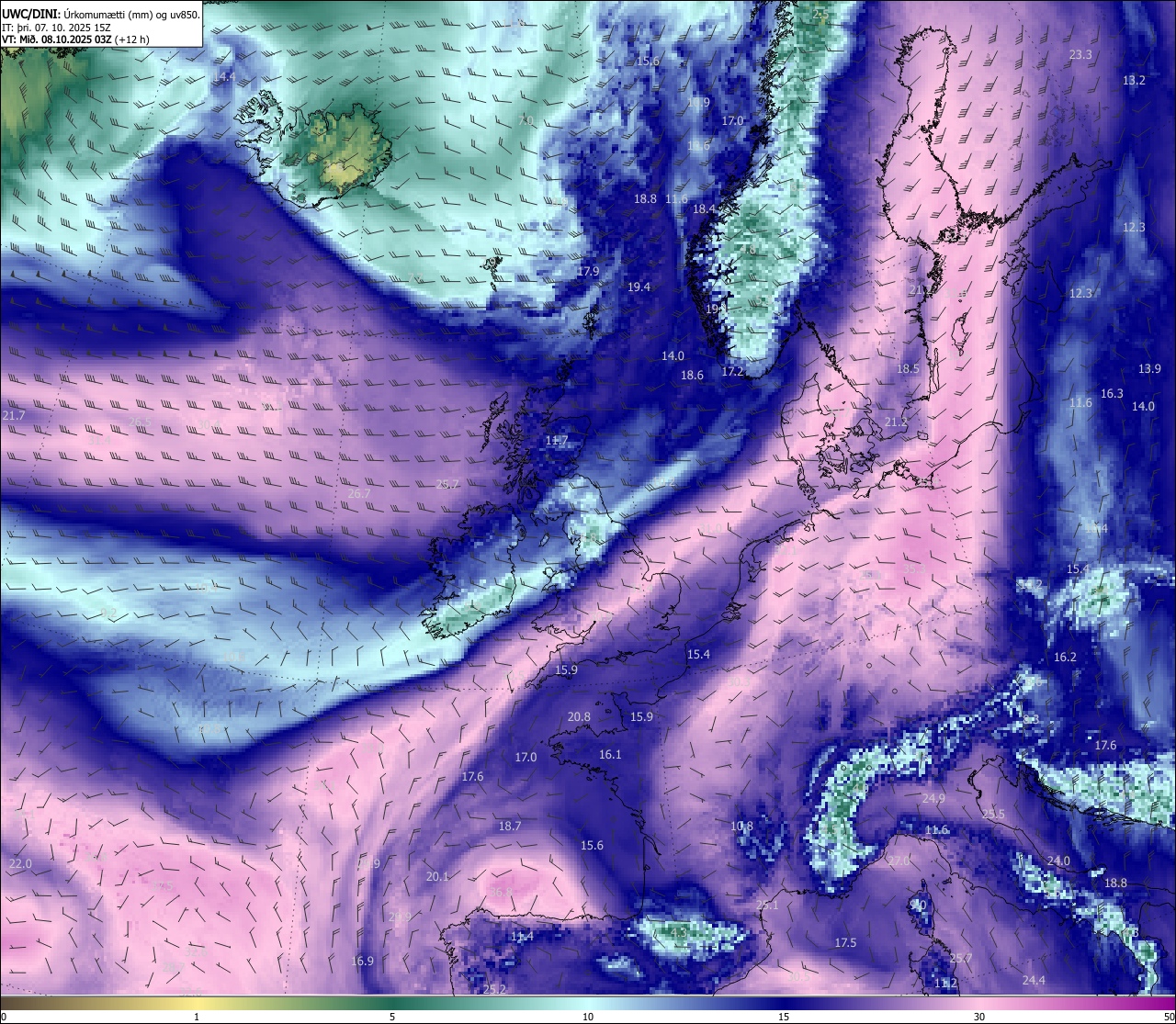Click the 16.3 value label

(x=1112, y=393)
